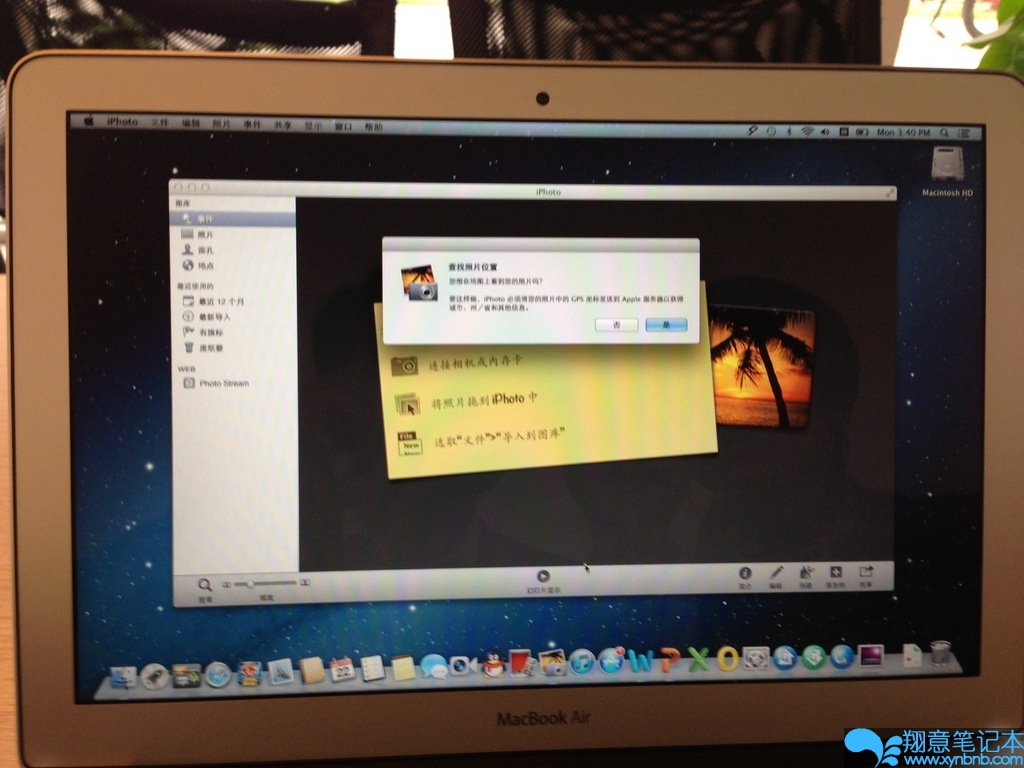1024x768 pixels.
Task: Open Microsoft Word from the Dock
Action: click(x=641, y=661)
